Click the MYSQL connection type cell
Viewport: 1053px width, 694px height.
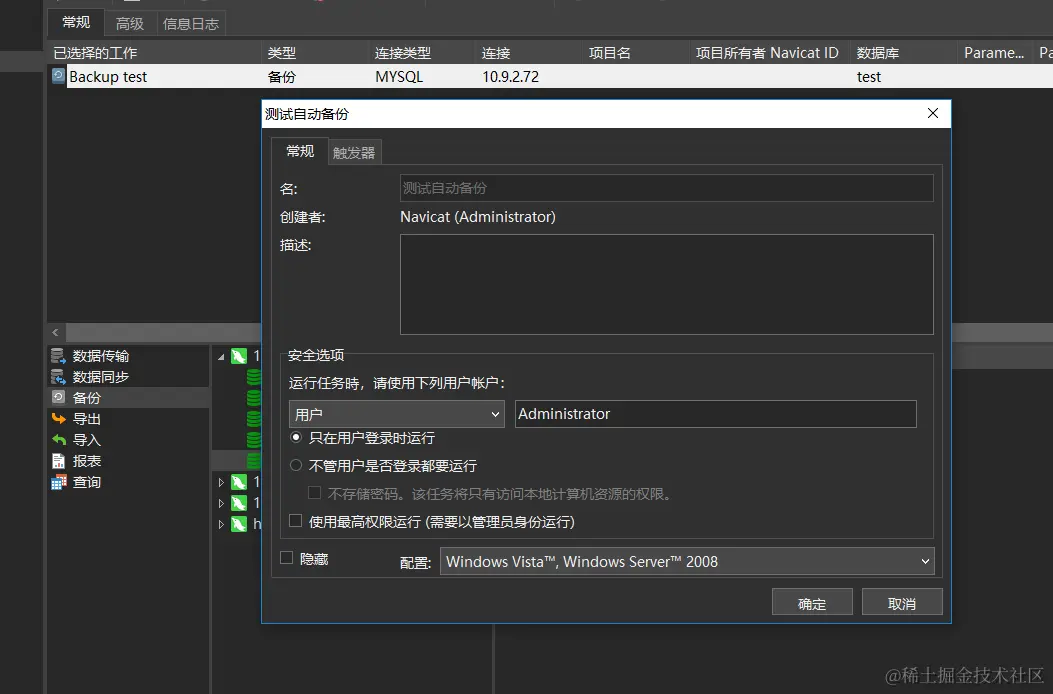[x=399, y=77]
